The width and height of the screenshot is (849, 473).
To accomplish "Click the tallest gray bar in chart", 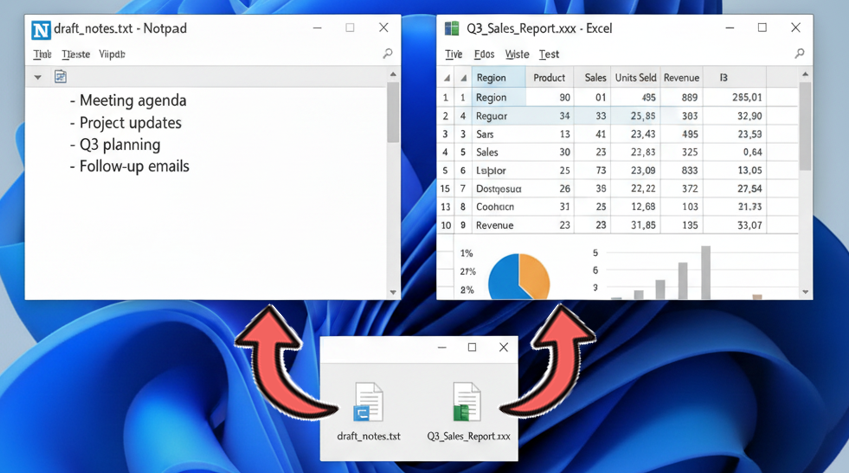I will tap(705, 272).
